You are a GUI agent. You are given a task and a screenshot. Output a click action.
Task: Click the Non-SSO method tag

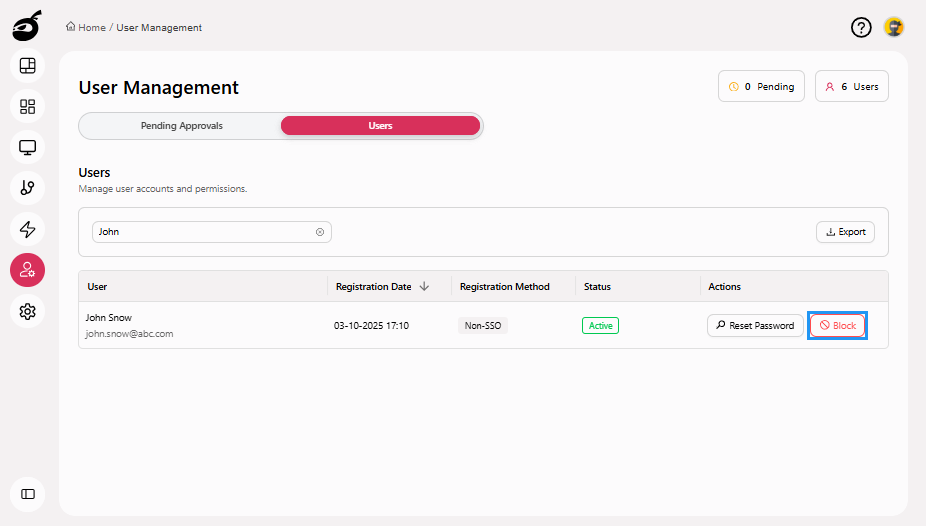tap(482, 325)
